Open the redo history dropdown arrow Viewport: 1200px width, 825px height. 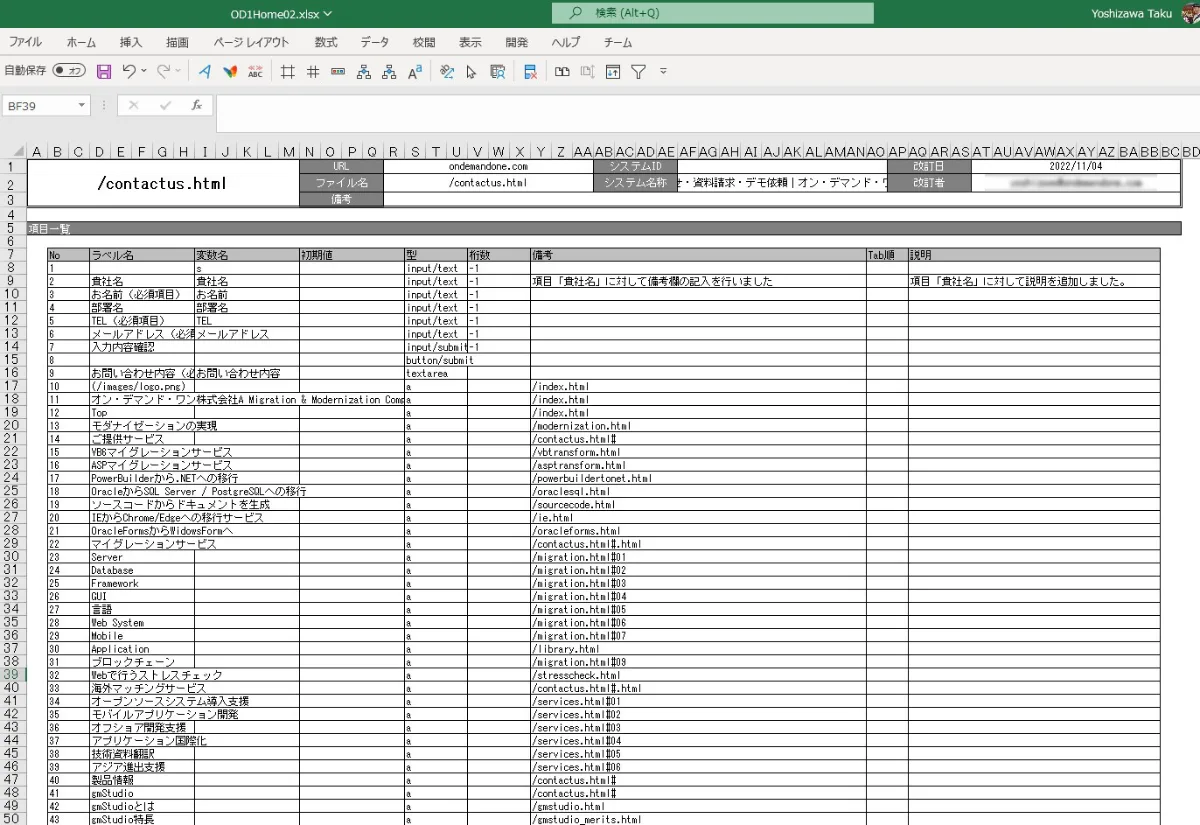coord(178,71)
